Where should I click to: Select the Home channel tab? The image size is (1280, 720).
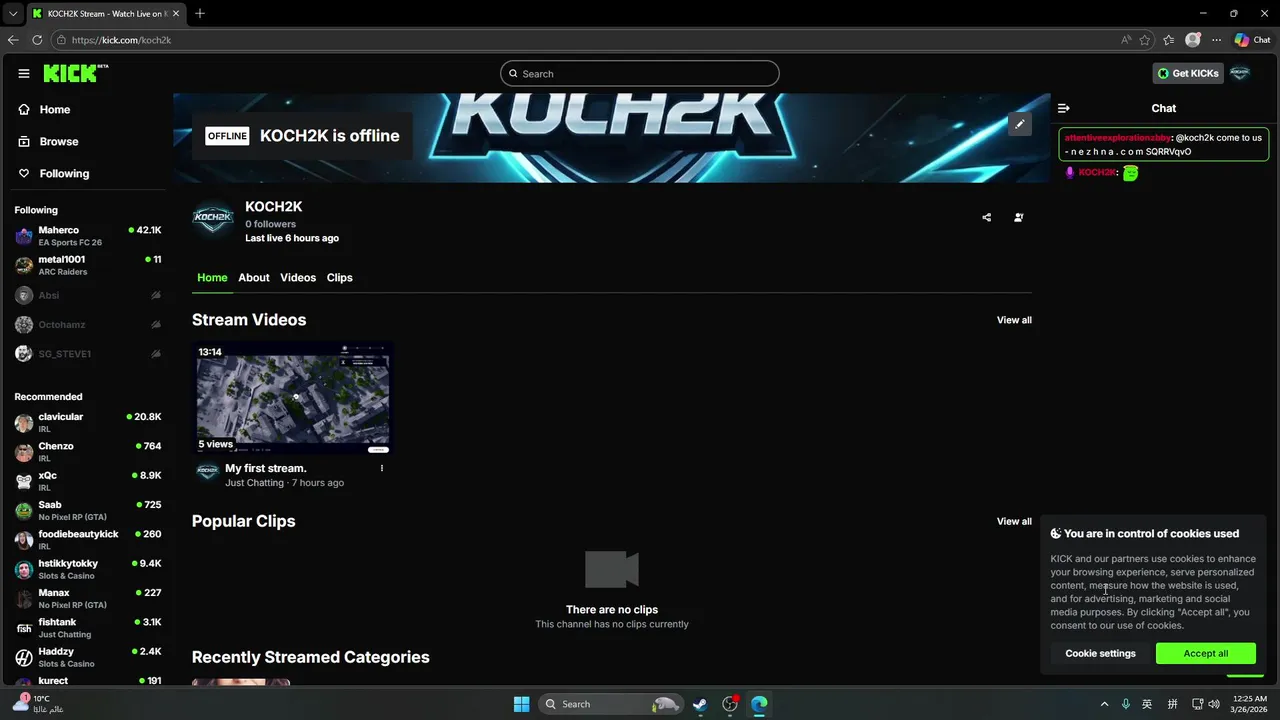click(x=212, y=278)
